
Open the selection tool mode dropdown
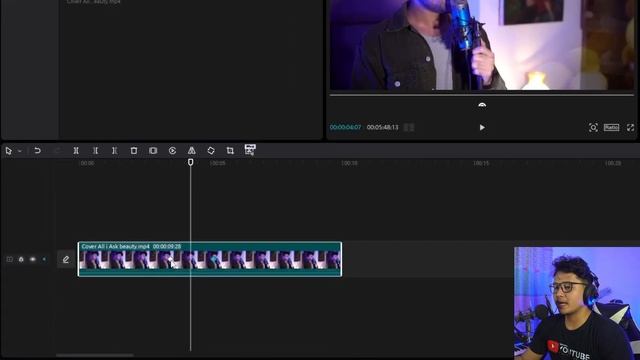coord(19,151)
